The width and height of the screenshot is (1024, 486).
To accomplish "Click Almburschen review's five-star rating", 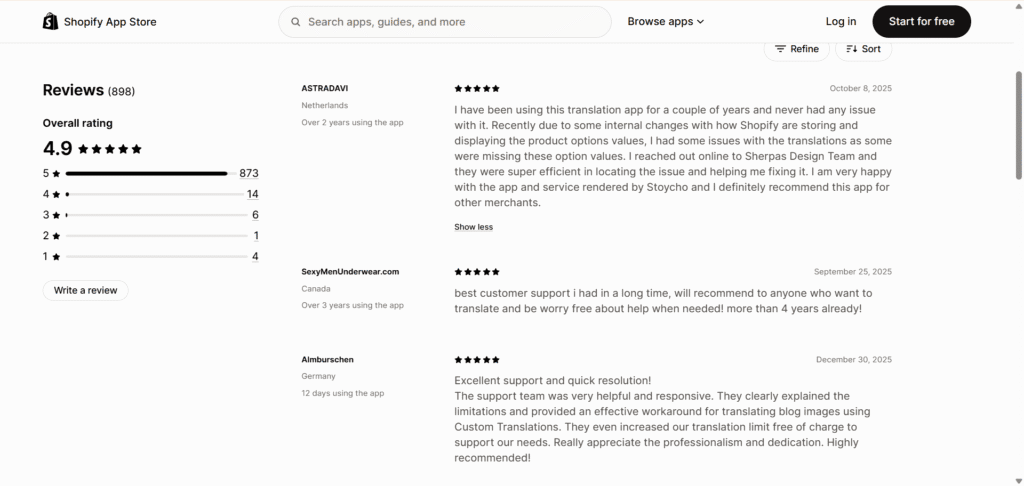I will (477, 360).
